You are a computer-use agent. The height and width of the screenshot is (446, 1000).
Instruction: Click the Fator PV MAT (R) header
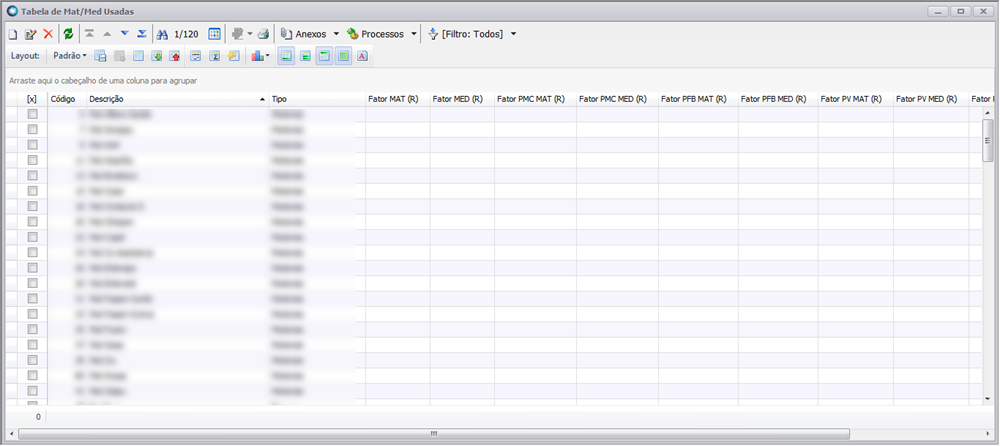[856, 99]
